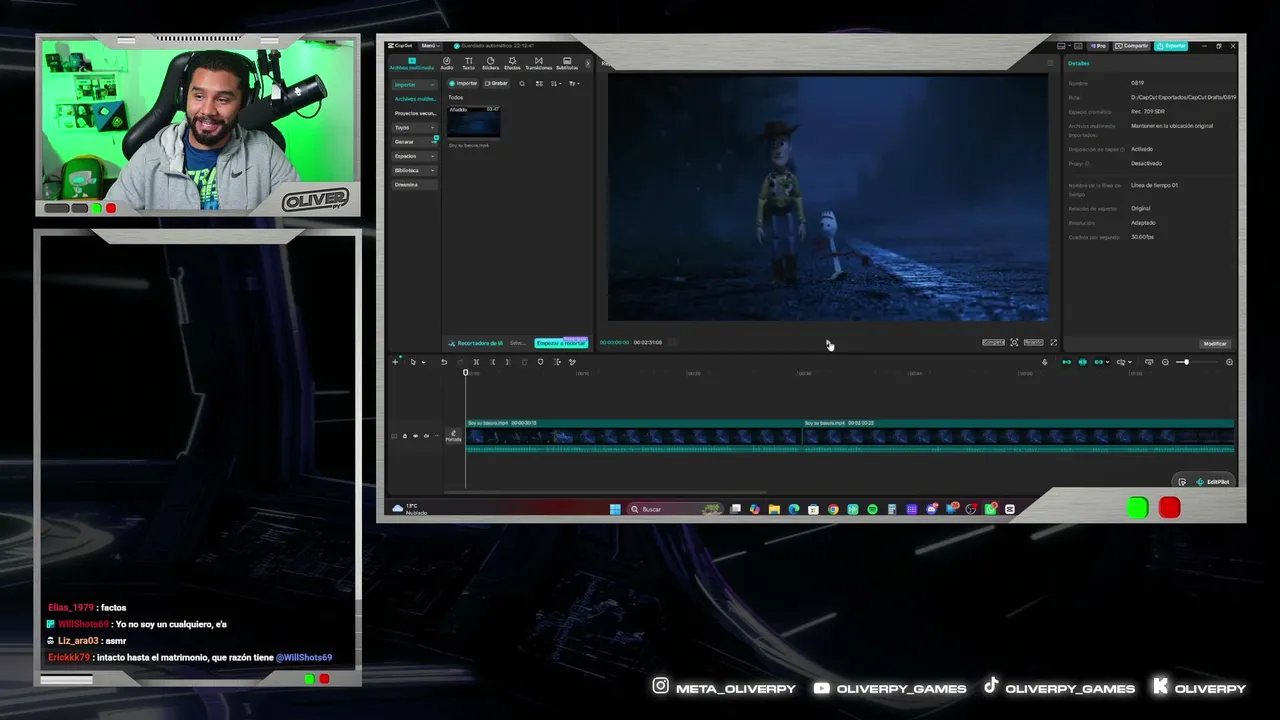Toggle the main track magnet
This screenshot has width=1280, height=720.
point(1066,362)
